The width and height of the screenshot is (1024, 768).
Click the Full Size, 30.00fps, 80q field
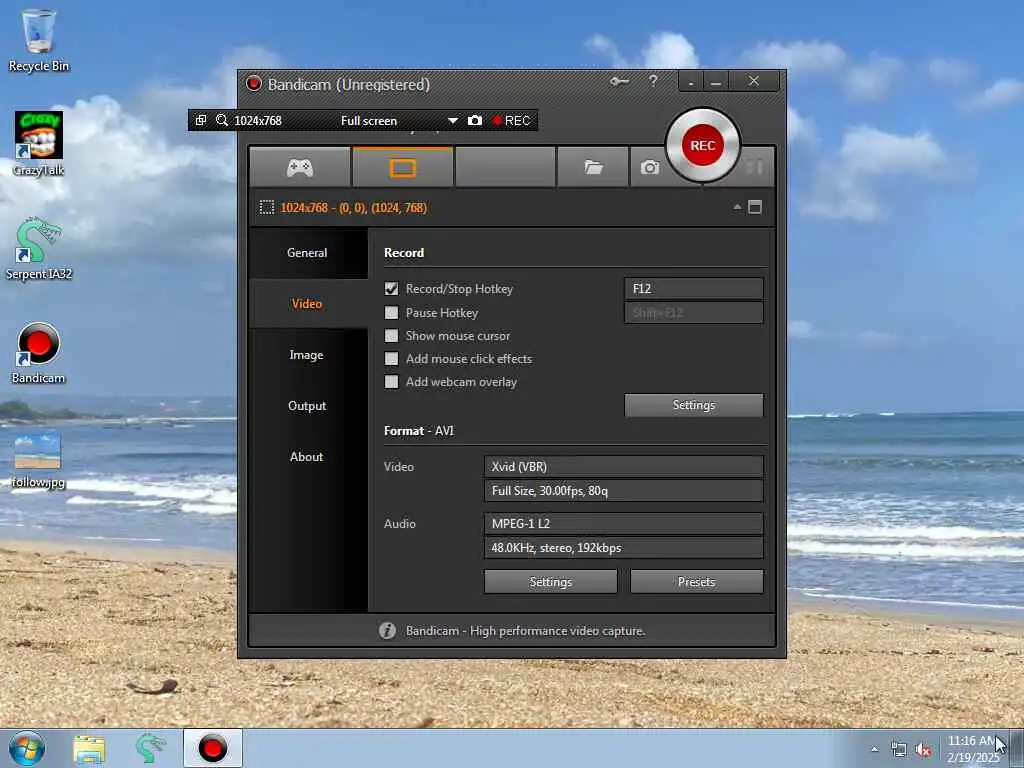tap(624, 490)
